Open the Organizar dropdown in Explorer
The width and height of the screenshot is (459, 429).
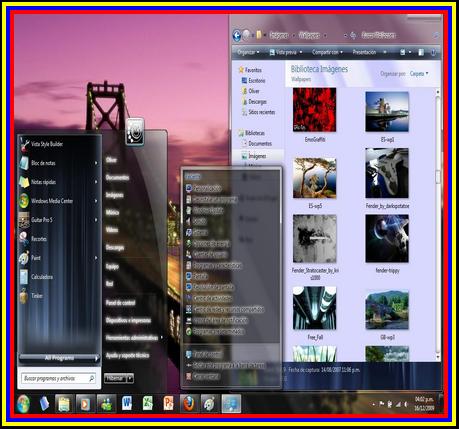(x=248, y=52)
